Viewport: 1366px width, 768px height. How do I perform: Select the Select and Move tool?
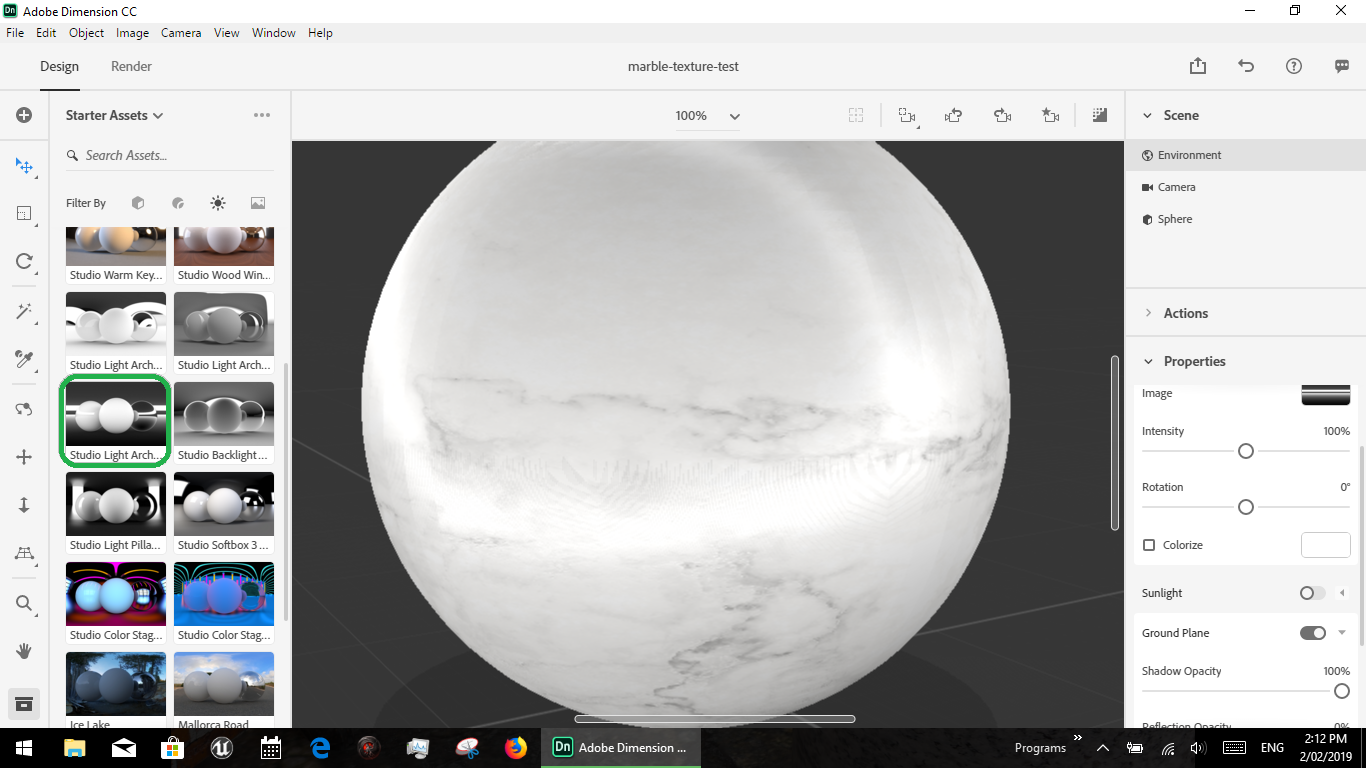click(x=24, y=165)
